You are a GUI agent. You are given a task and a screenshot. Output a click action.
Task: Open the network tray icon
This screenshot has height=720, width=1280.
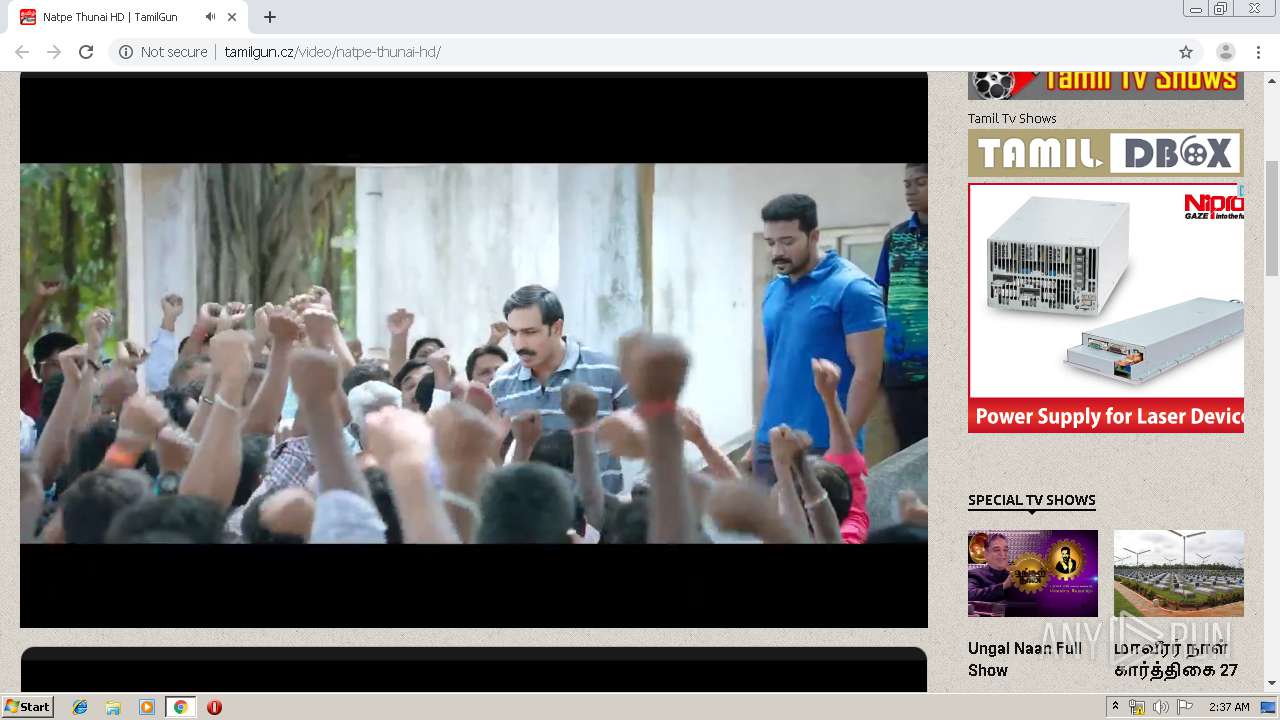pyautogui.click(x=1137, y=707)
